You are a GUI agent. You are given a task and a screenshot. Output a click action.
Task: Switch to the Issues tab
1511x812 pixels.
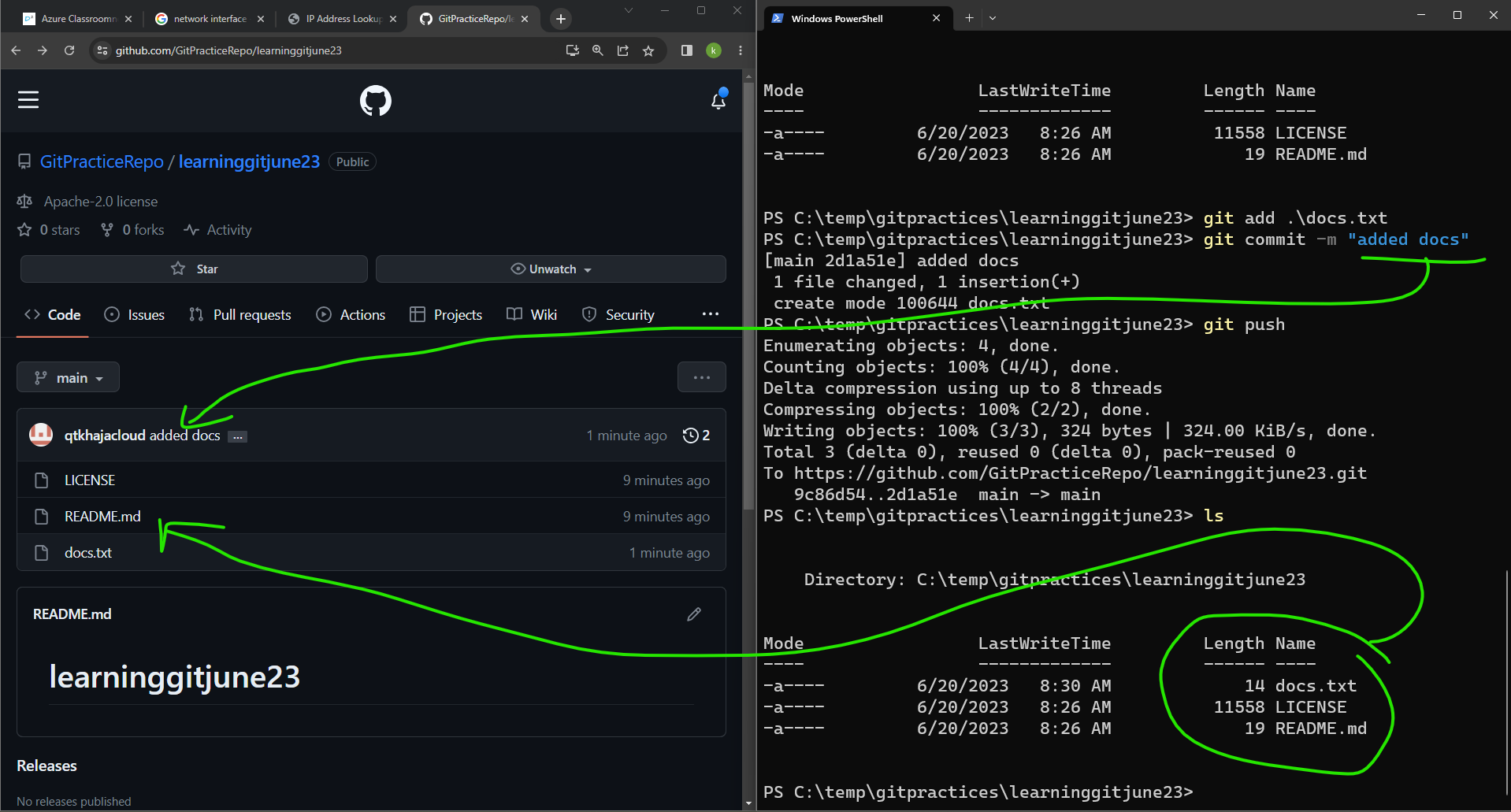(135, 315)
